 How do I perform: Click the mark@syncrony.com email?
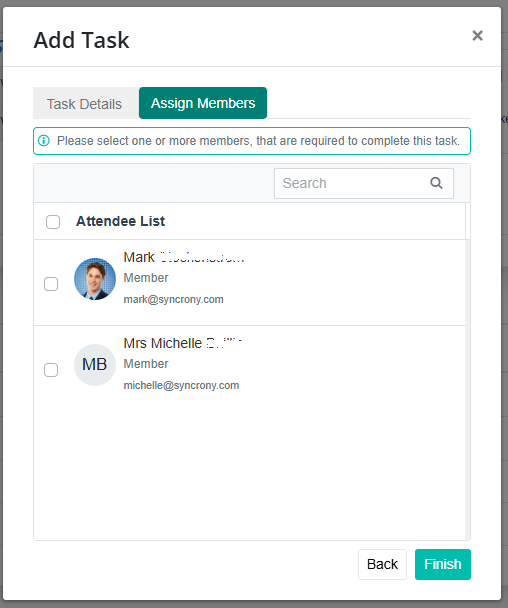click(173, 299)
